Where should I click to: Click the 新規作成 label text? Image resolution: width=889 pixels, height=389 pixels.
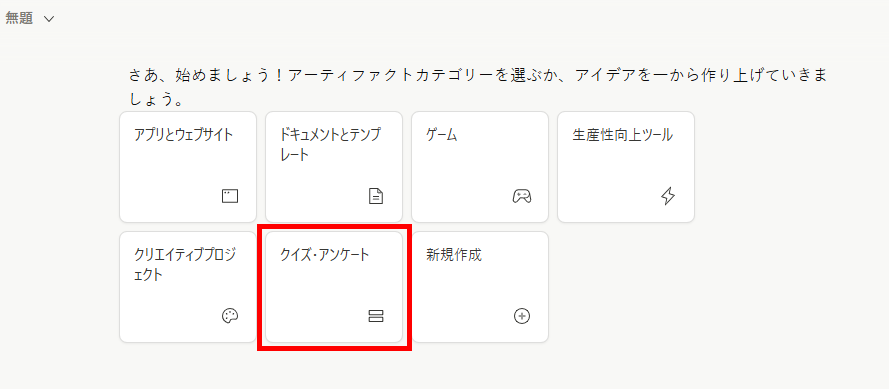[454, 255]
